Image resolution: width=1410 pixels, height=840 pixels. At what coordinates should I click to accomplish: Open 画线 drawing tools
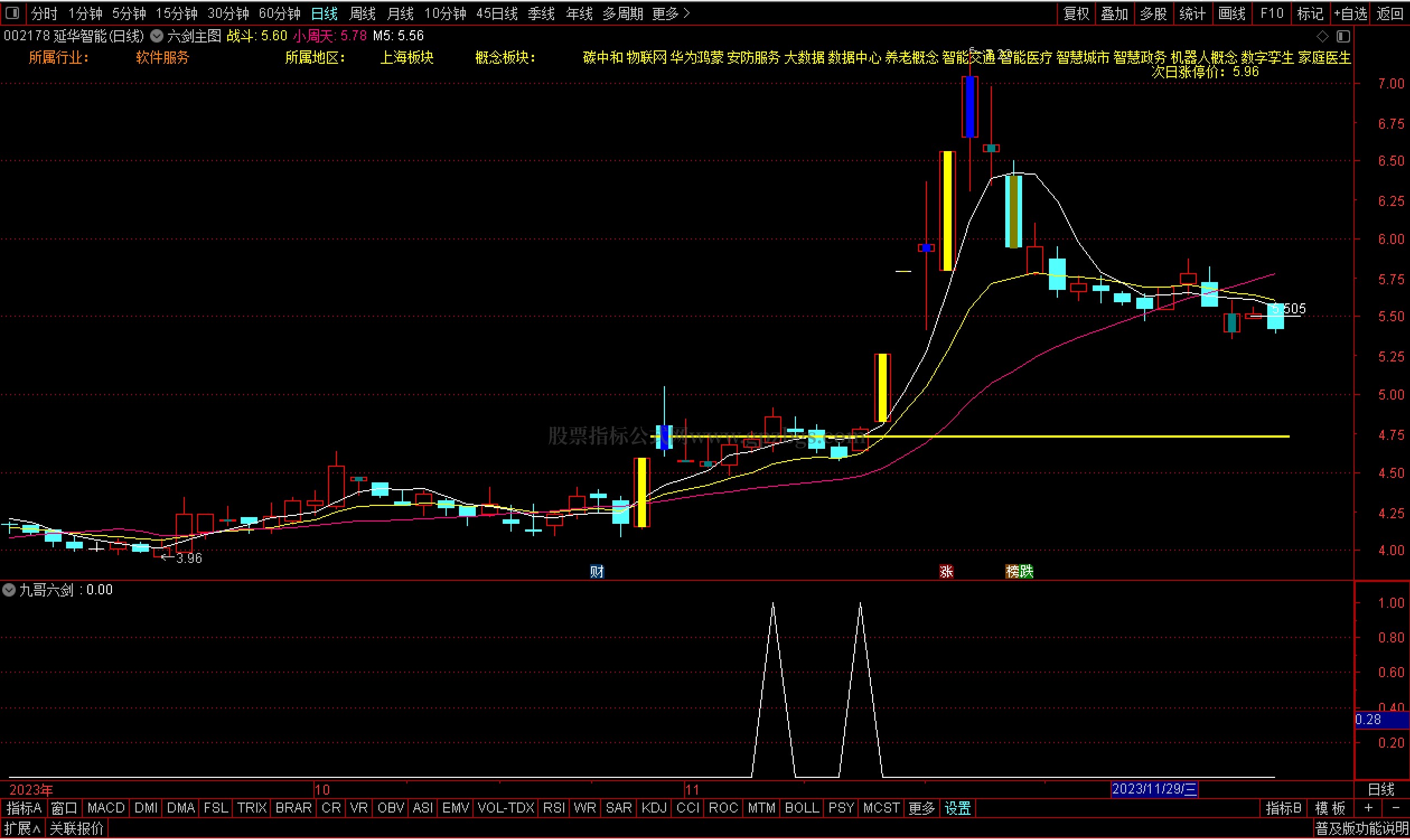1231,13
